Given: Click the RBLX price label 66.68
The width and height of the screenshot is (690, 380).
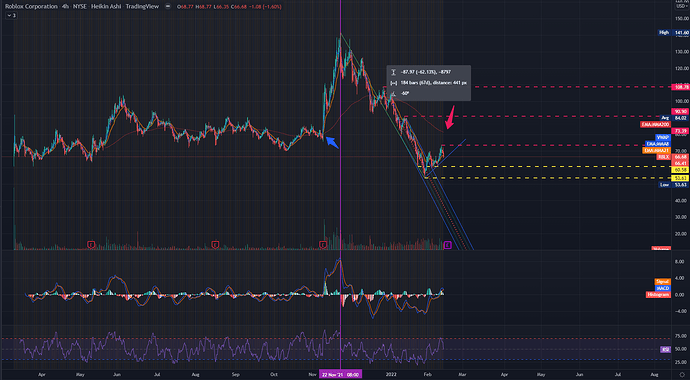Looking at the screenshot, I should pos(672,157).
